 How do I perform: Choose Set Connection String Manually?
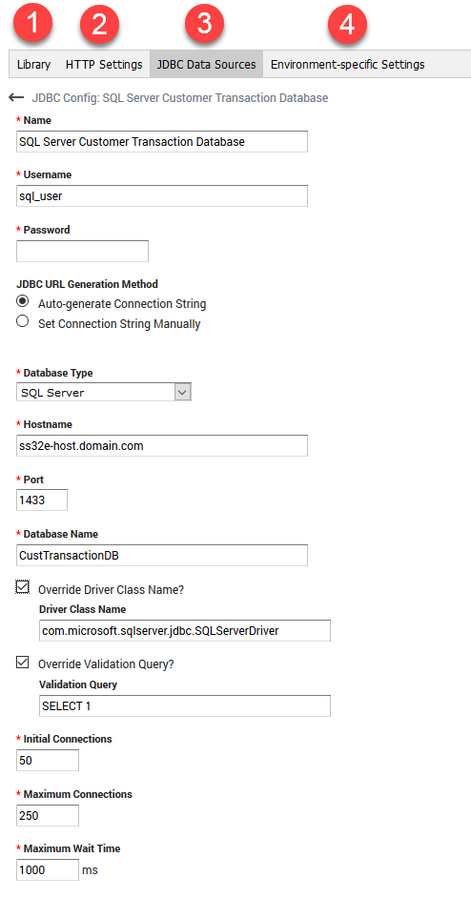[x=22, y=322]
